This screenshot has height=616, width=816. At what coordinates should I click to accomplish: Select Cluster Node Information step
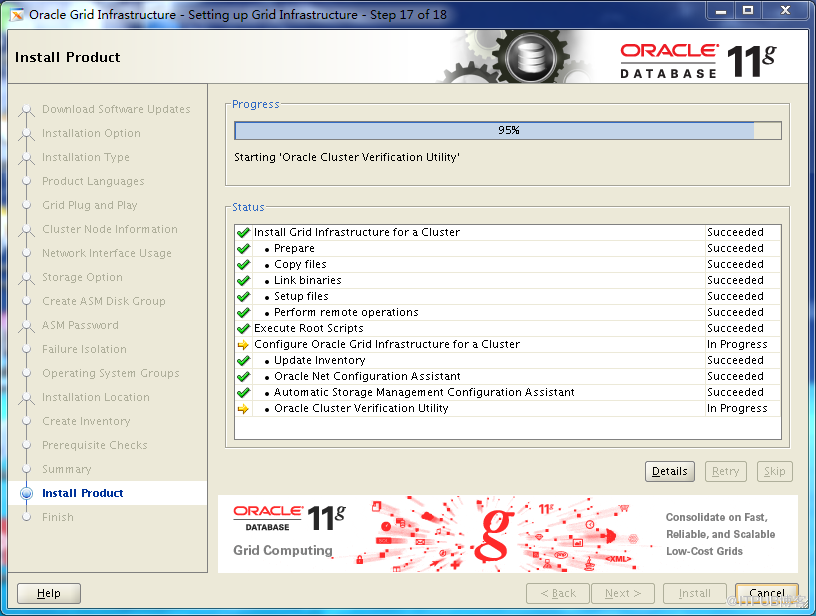110,229
